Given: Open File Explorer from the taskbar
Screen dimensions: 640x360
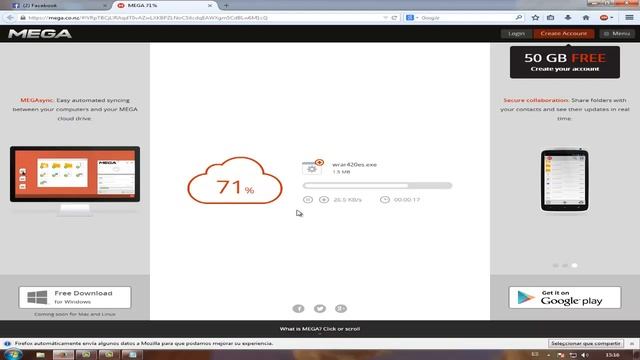Looking at the screenshot, I should 40,355.
